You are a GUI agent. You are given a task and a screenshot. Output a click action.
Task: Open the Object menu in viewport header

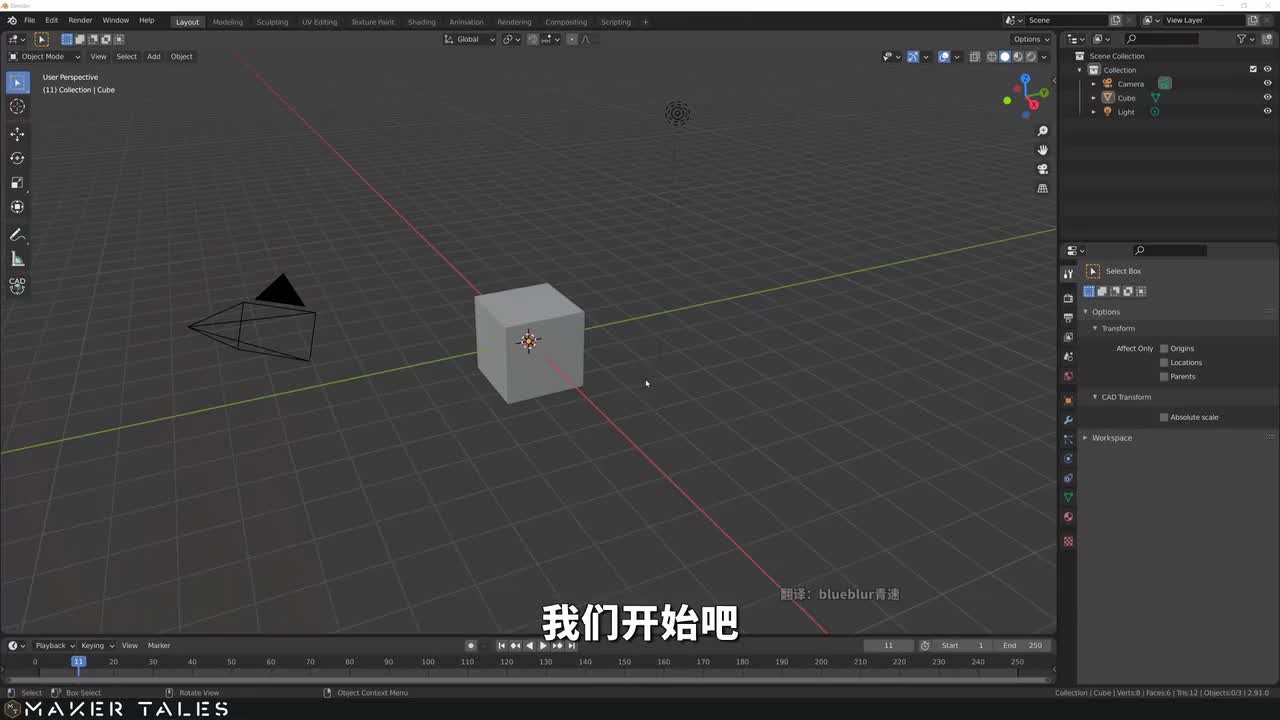pyautogui.click(x=181, y=57)
